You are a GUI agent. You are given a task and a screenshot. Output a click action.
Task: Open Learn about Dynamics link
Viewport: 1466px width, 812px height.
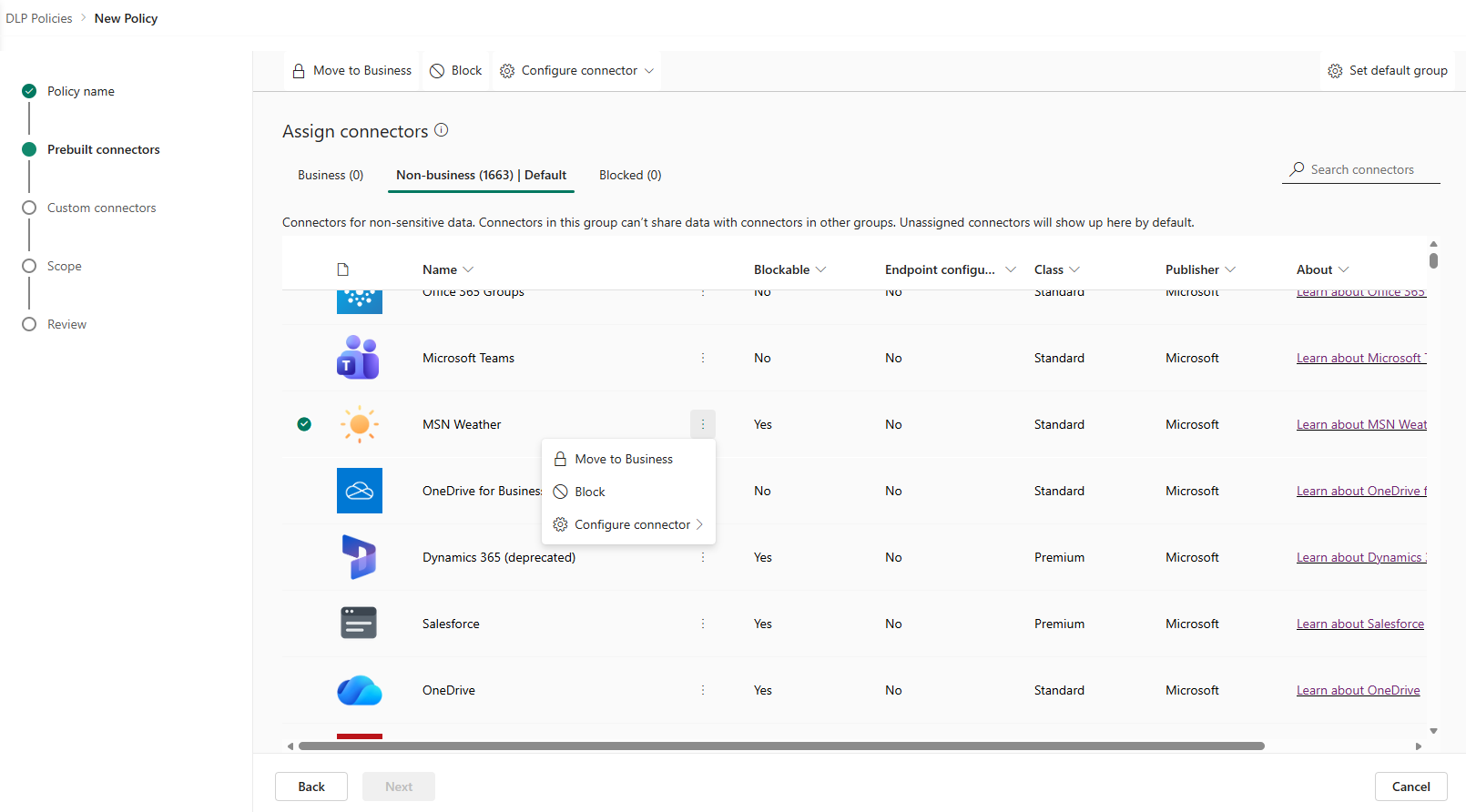pyautogui.click(x=1361, y=557)
